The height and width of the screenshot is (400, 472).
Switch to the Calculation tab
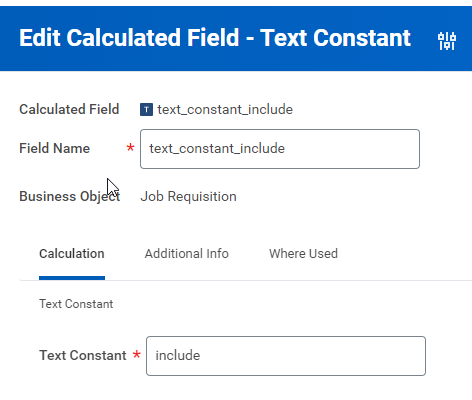pos(72,254)
